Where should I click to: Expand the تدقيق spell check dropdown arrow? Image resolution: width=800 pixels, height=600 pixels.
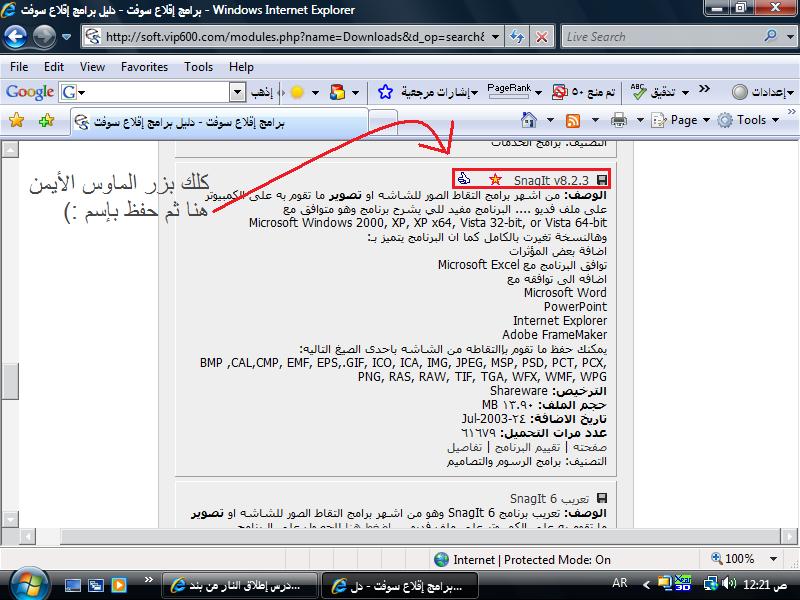click(685, 93)
